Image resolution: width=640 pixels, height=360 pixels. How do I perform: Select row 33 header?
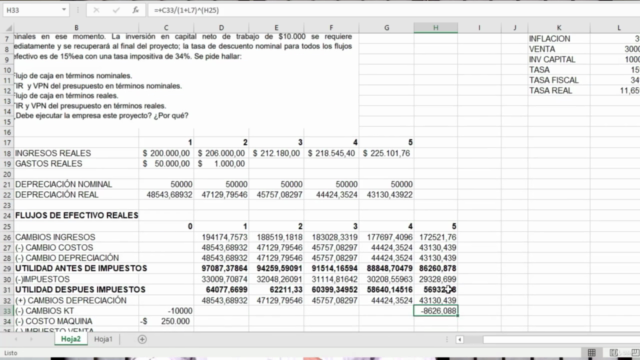coord(7,311)
